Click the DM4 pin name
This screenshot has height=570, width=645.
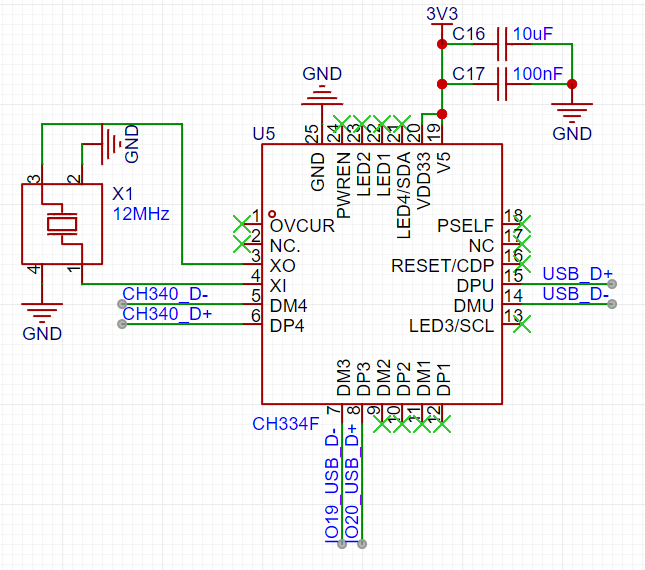pyautogui.click(x=288, y=306)
